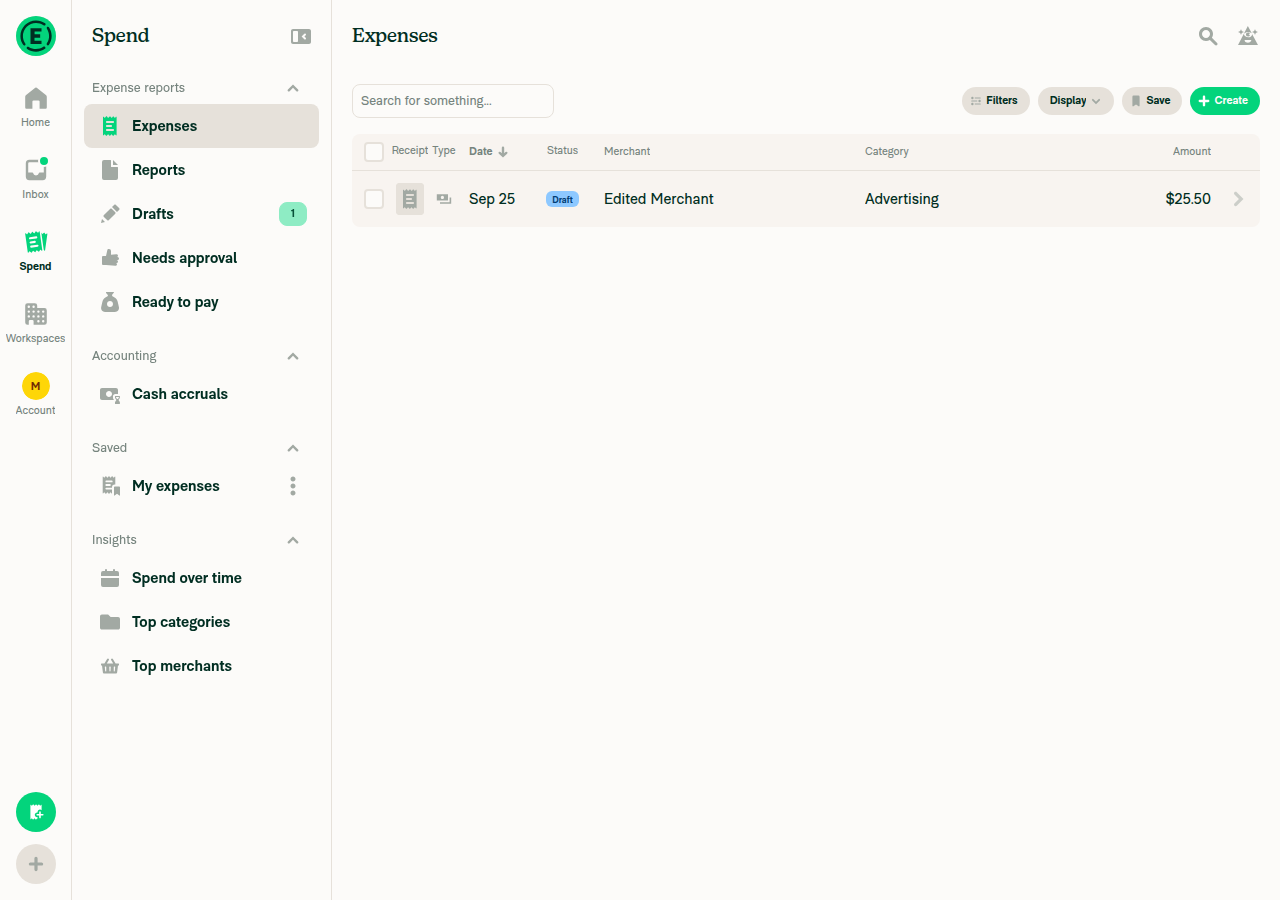This screenshot has height=900, width=1280.
Task: Click the Expensify logo icon
Action: pyautogui.click(x=36, y=36)
